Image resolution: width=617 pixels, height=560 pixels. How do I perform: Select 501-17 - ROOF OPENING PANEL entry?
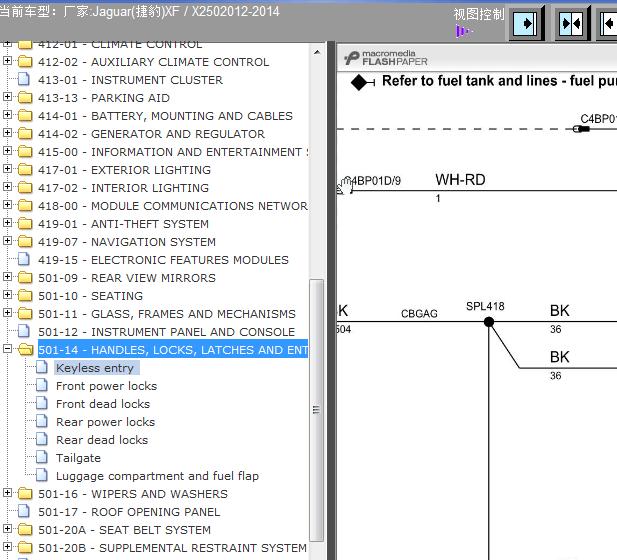click(129, 512)
